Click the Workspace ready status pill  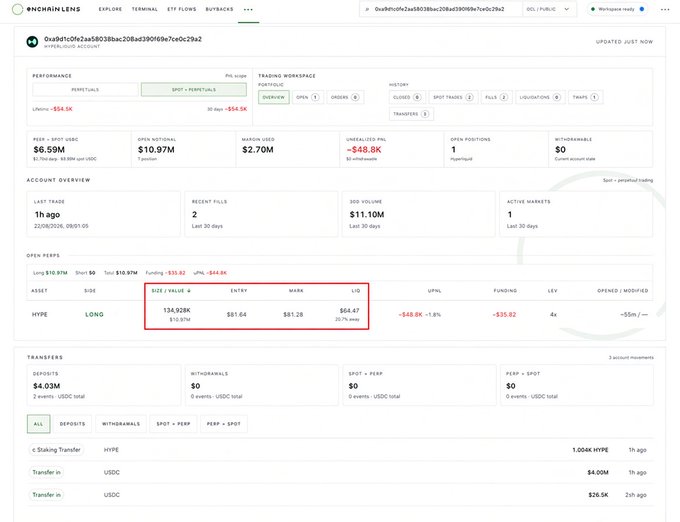(618, 9)
